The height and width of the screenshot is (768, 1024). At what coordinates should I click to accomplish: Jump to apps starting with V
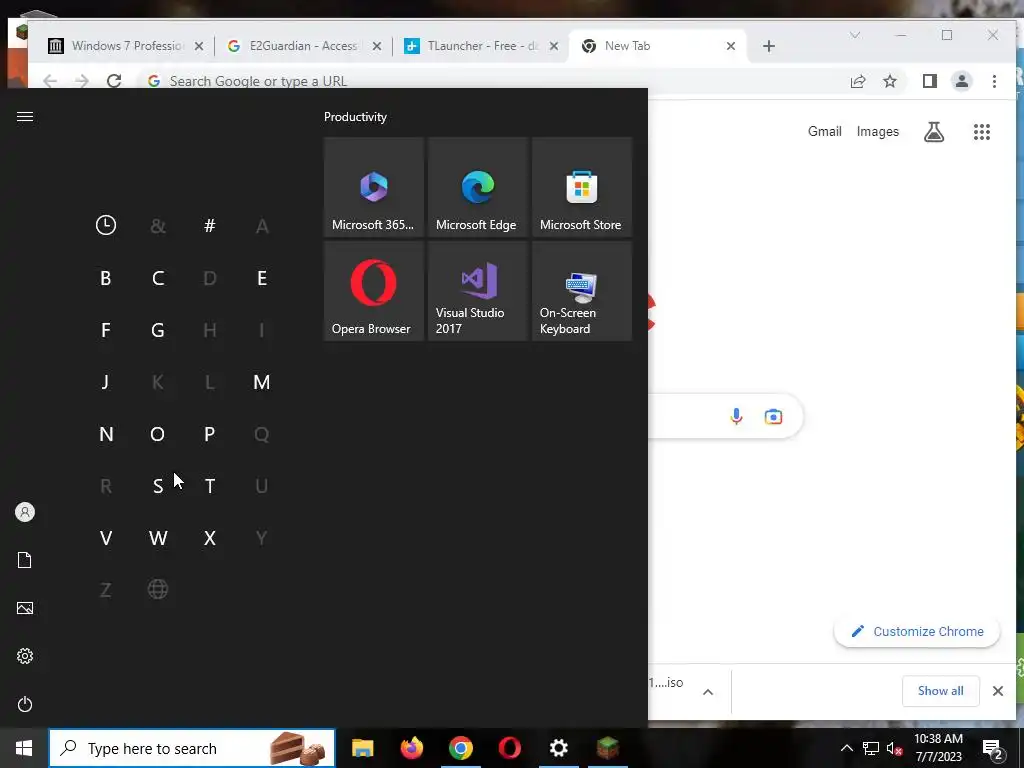(106, 538)
